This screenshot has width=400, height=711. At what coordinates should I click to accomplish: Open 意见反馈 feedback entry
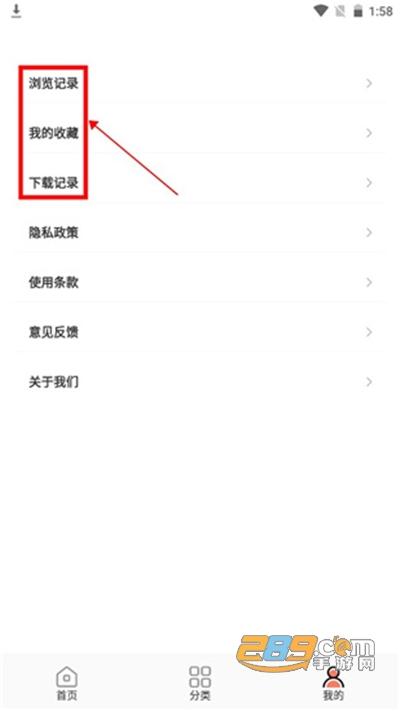pyautogui.click(x=200, y=332)
